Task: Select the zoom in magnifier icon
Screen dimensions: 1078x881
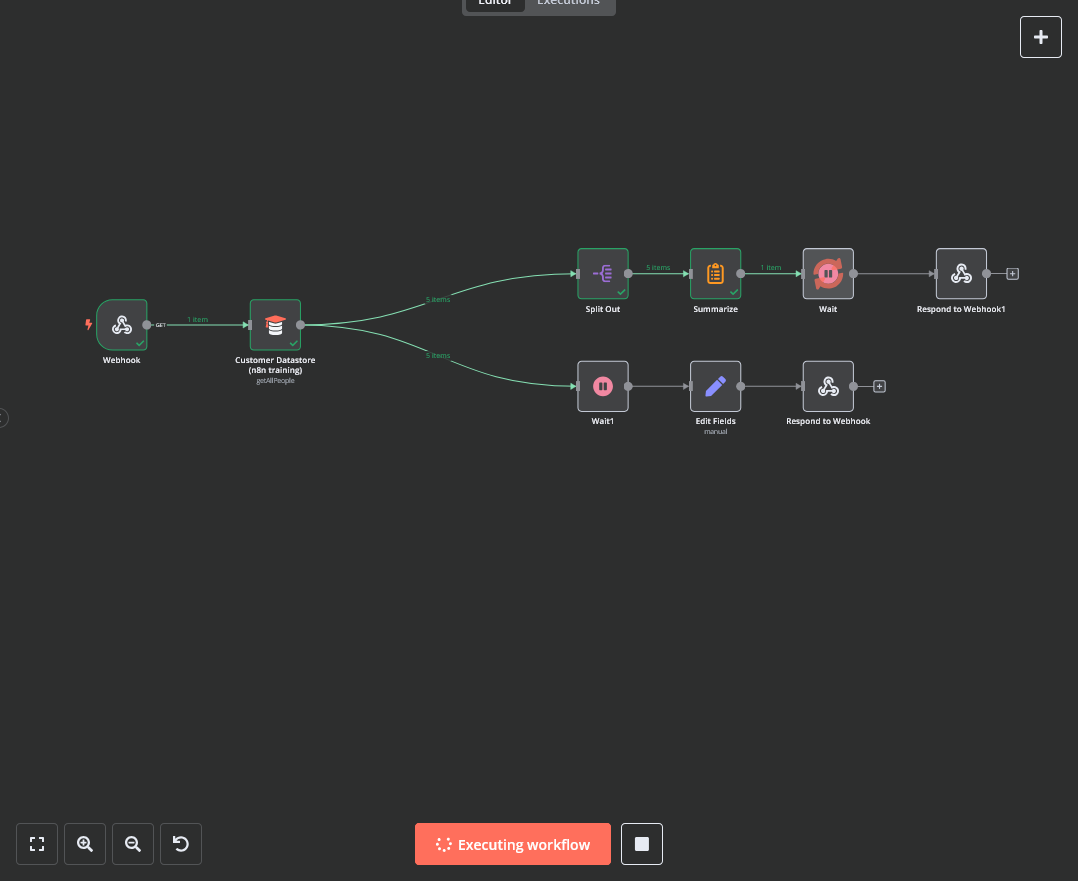Action: point(85,843)
